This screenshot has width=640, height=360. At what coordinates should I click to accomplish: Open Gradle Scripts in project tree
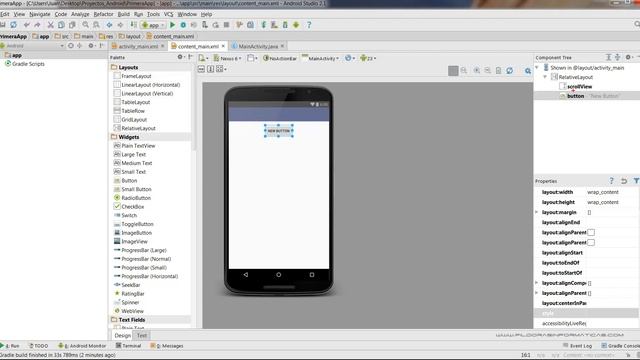click(x=28, y=64)
